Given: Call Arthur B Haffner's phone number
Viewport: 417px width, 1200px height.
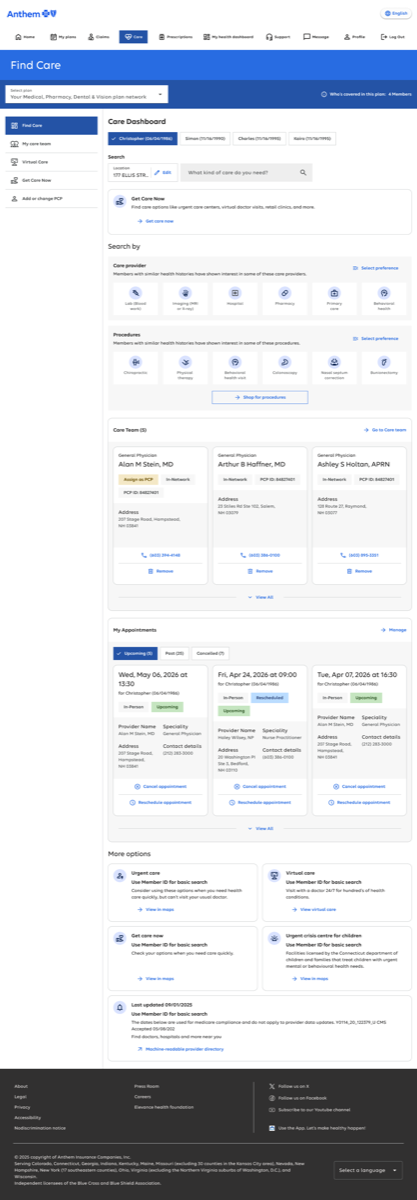Looking at the screenshot, I should (259, 555).
